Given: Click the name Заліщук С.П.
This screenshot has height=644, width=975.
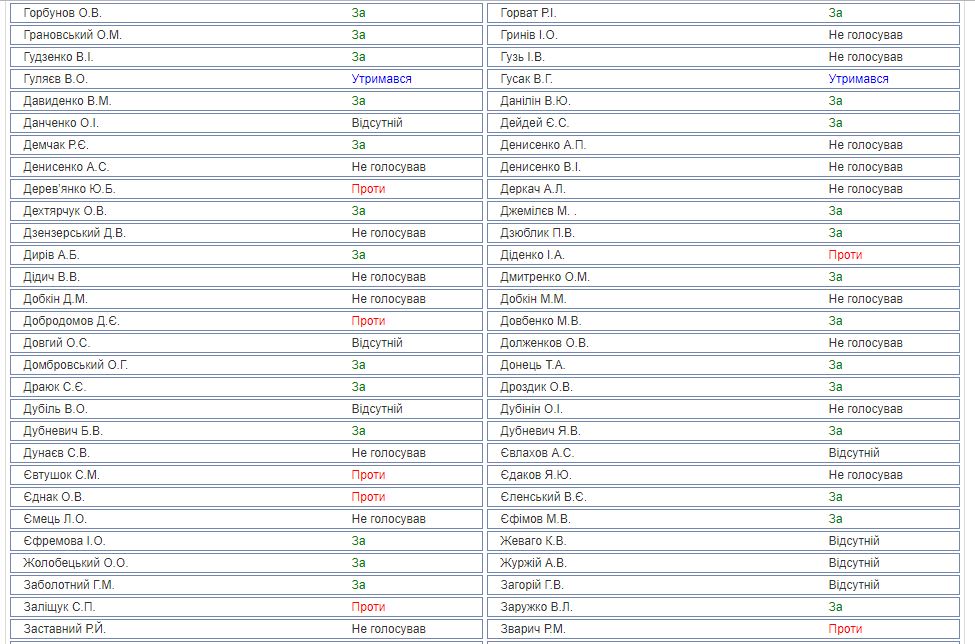Looking at the screenshot, I should point(60,607).
